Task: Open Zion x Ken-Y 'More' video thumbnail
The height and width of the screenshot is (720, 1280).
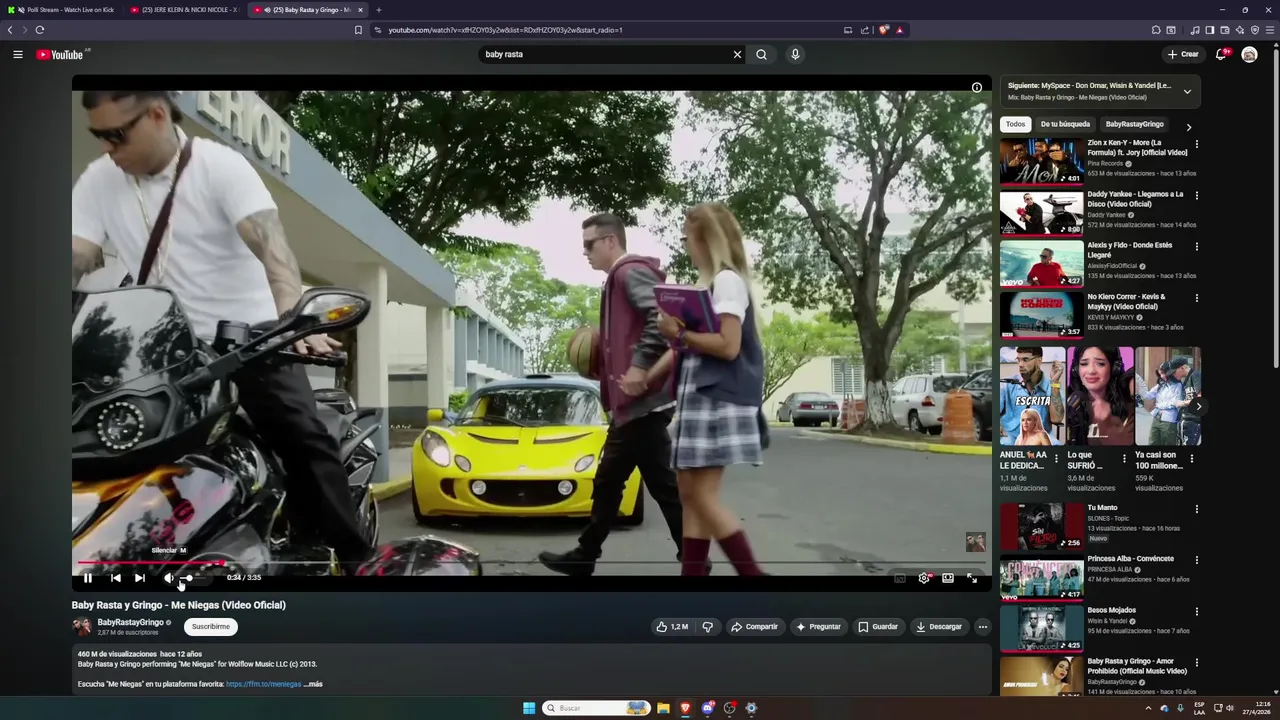Action: [1041, 162]
